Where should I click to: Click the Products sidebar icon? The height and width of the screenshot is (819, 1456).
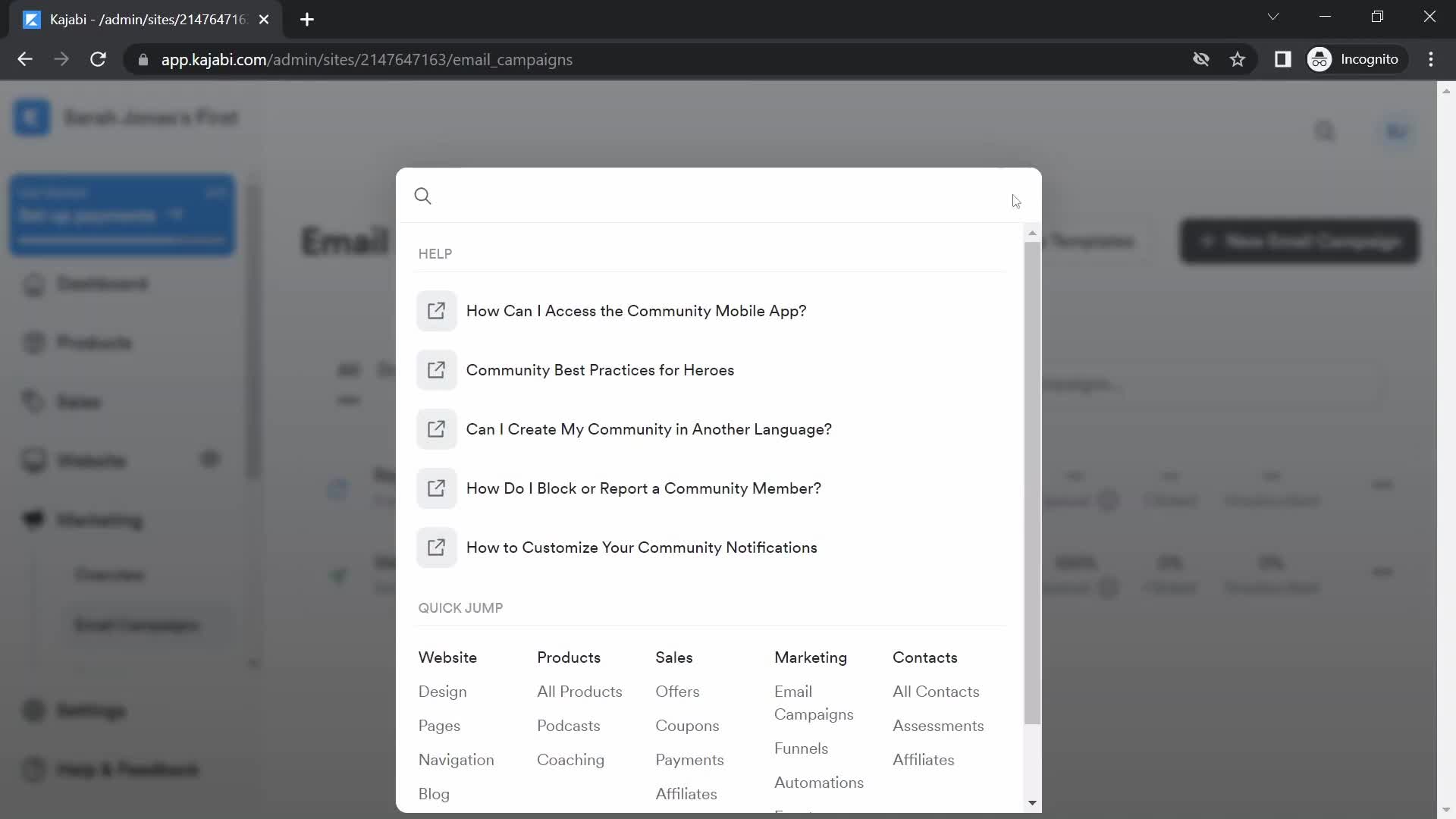34,343
